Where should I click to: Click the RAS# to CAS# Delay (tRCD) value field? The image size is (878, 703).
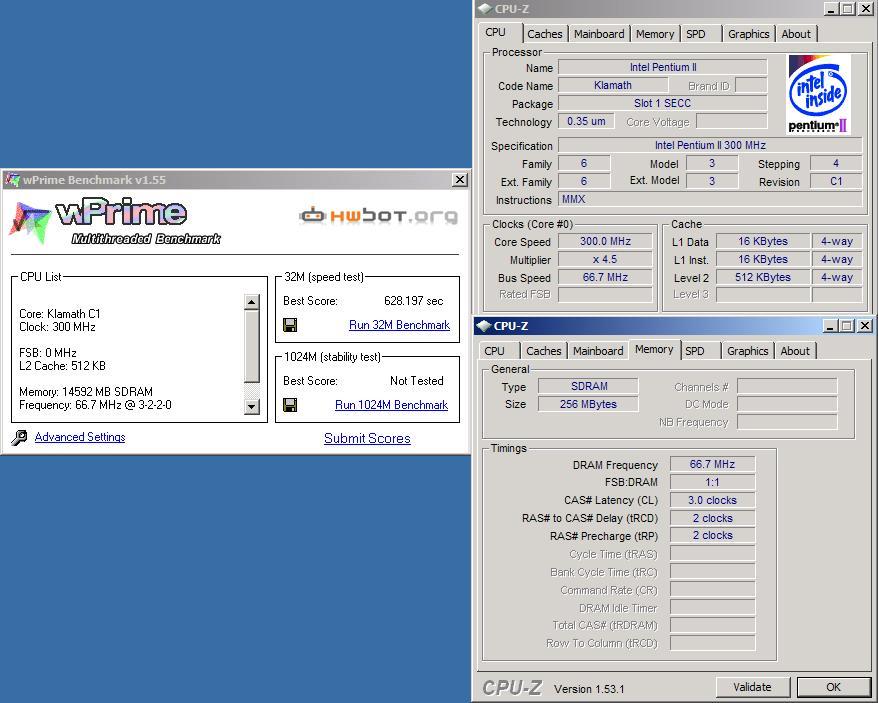(712, 518)
